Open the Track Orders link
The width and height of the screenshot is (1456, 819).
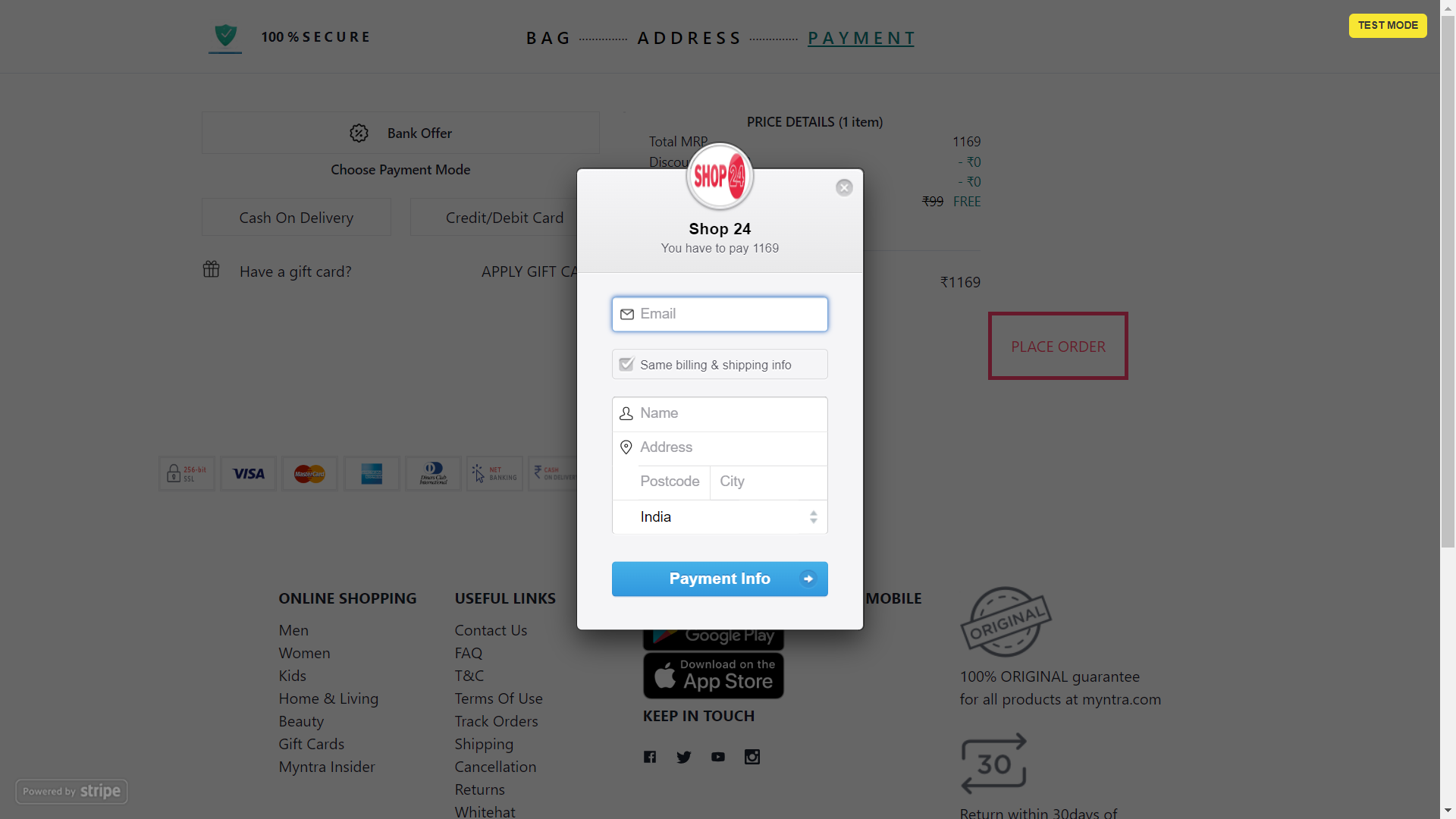click(496, 721)
